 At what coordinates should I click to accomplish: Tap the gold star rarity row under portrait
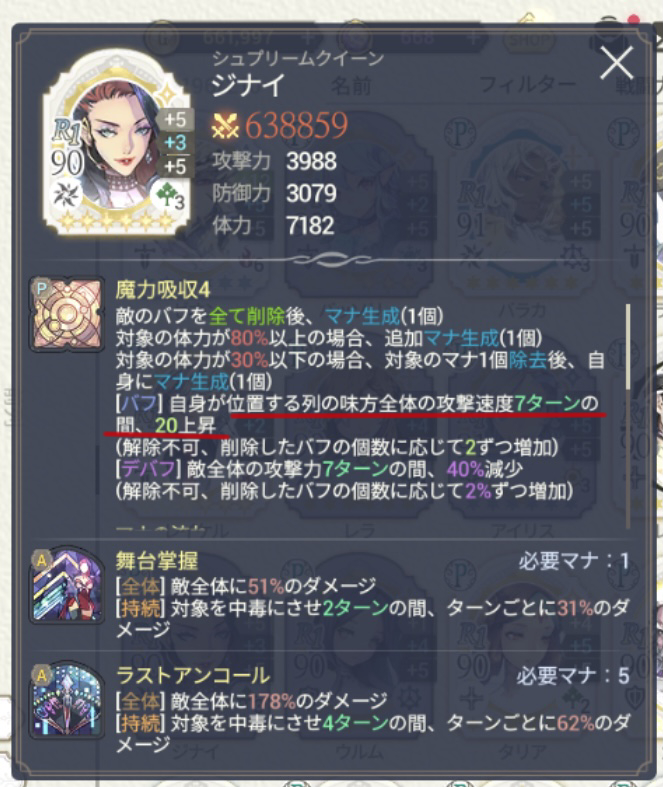click(x=117, y=220)
